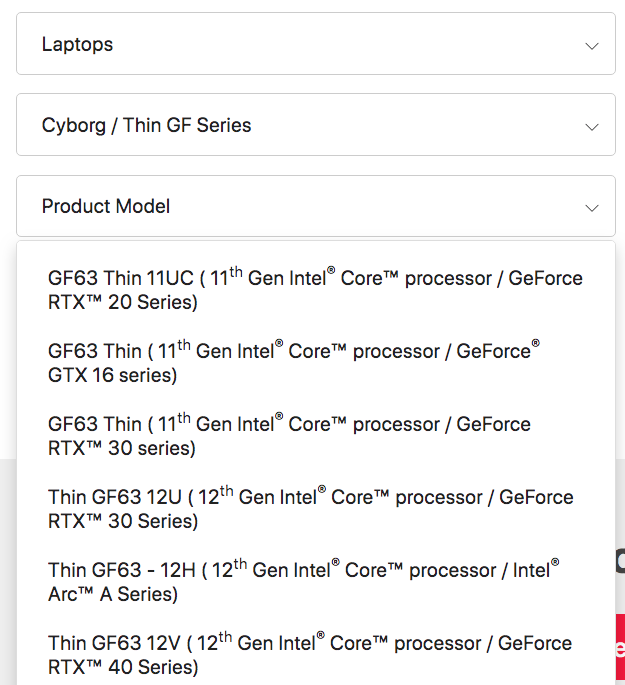Click the "Cyborg / Thin GF Series" text
This screenshot has width=625, height=685.
click(146, 125)
